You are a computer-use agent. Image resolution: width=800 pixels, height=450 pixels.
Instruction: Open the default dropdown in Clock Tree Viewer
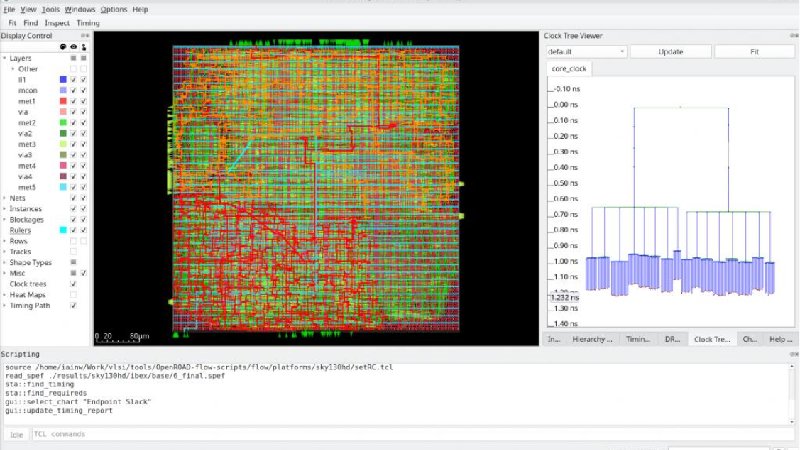[x=586, y=52]
